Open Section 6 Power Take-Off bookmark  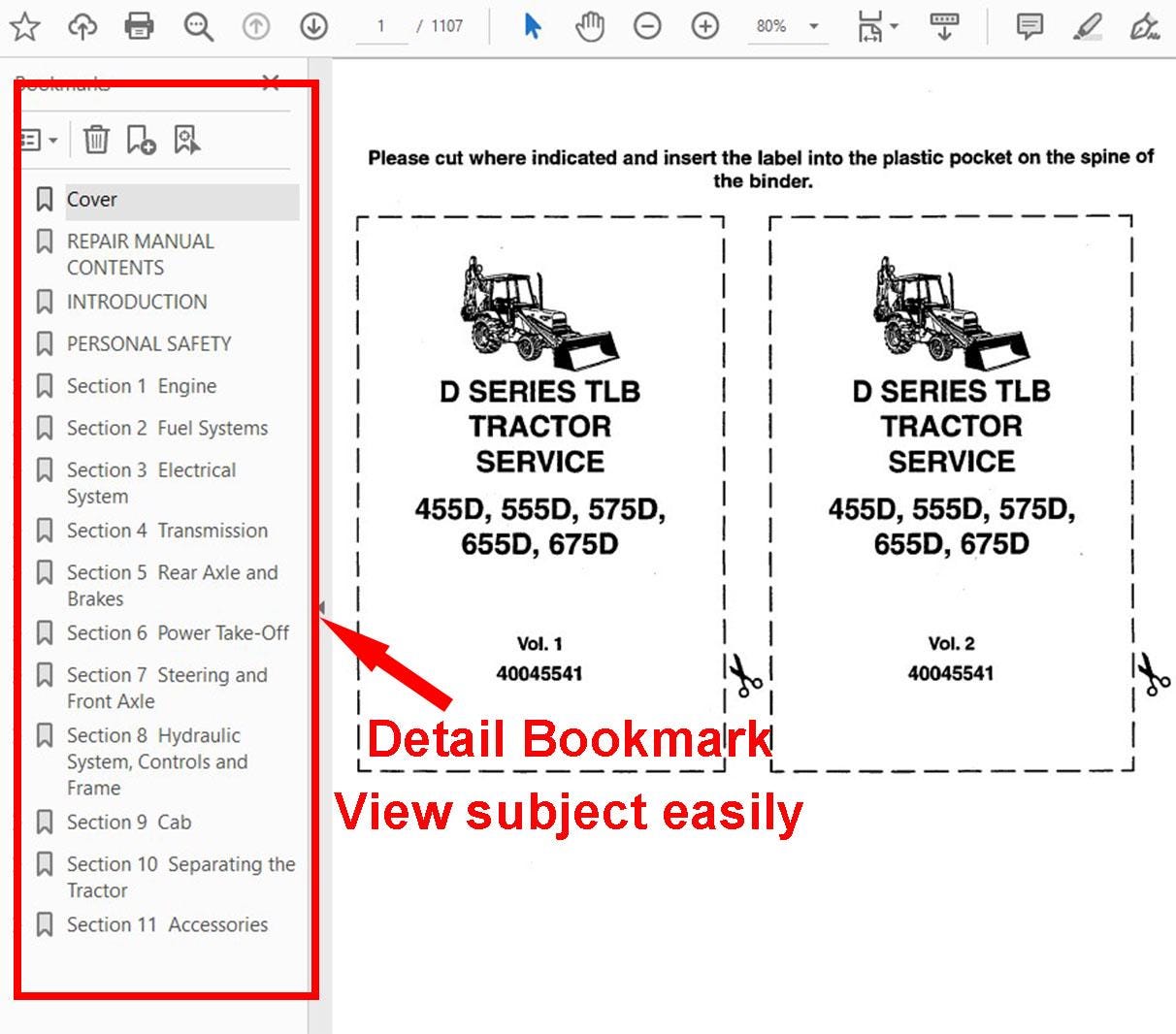coord(178,632)
